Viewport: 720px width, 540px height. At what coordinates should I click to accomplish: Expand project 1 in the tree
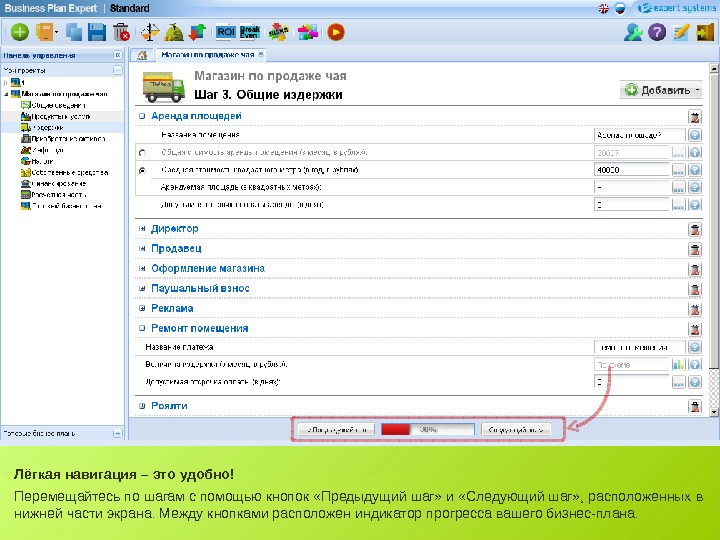[6, 83]
